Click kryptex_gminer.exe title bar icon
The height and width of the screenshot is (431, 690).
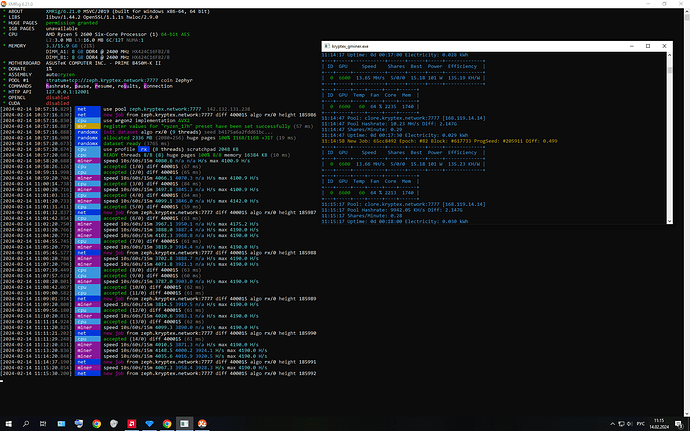coord(327,46)
